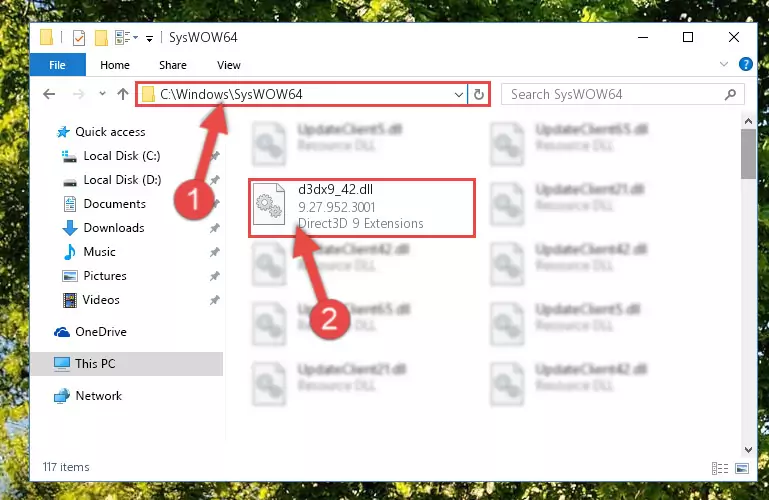Image resolution: width=769 pixels, height=500 pixels.
Task: Click the Search SysWOW64 field
Action: click(x=622, y=94)
